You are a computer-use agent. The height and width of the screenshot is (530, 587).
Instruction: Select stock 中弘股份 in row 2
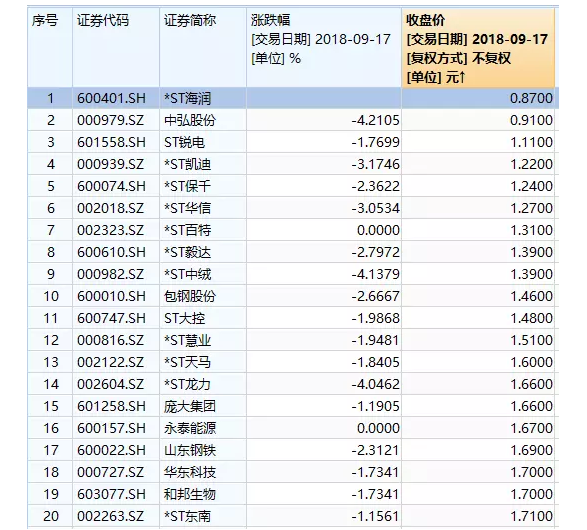click(203, 120)
